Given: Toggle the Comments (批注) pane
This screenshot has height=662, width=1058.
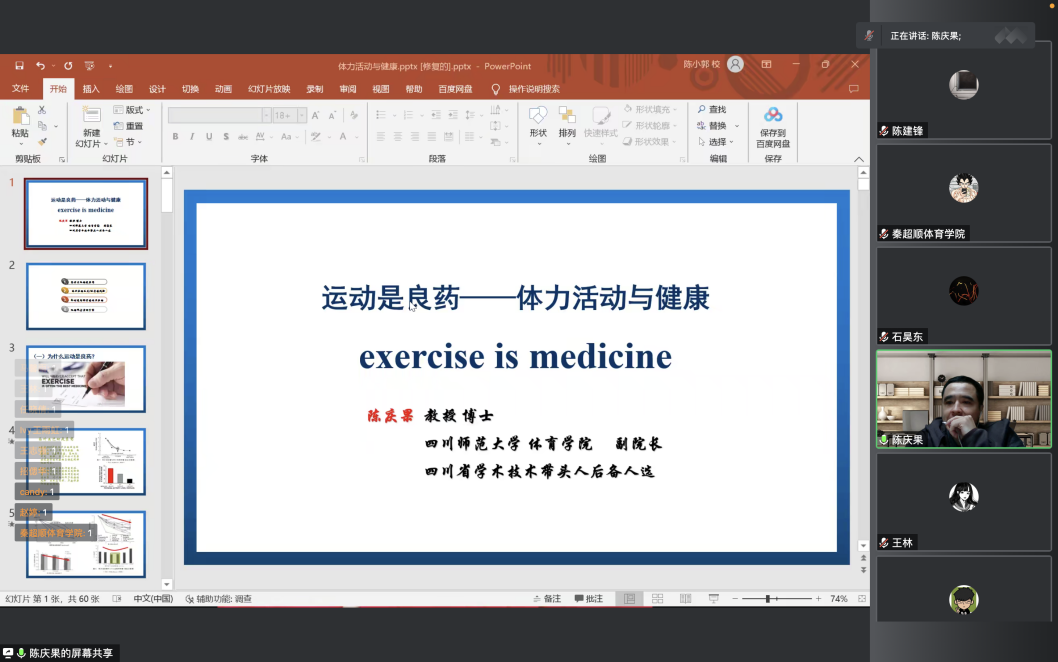Looking at the screenshot, I should pyautogui.click(x=588, y=599).
